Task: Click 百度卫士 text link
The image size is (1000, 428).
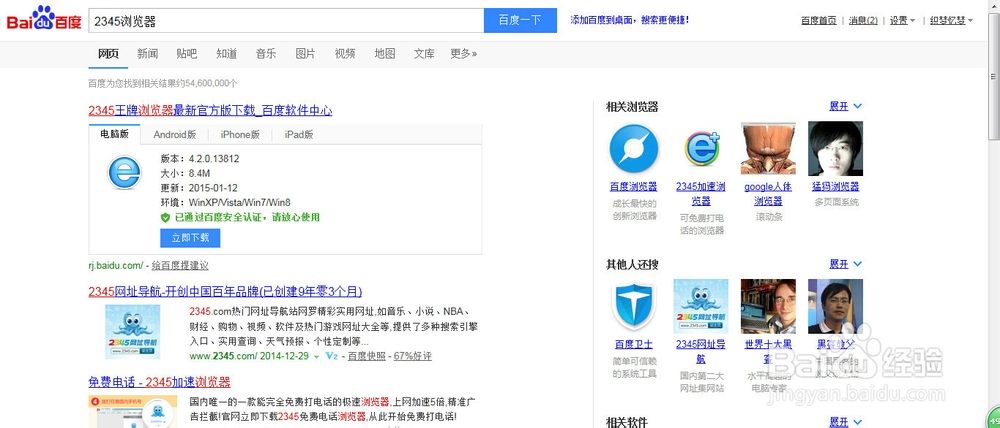Action: click(x=633, y=344)
